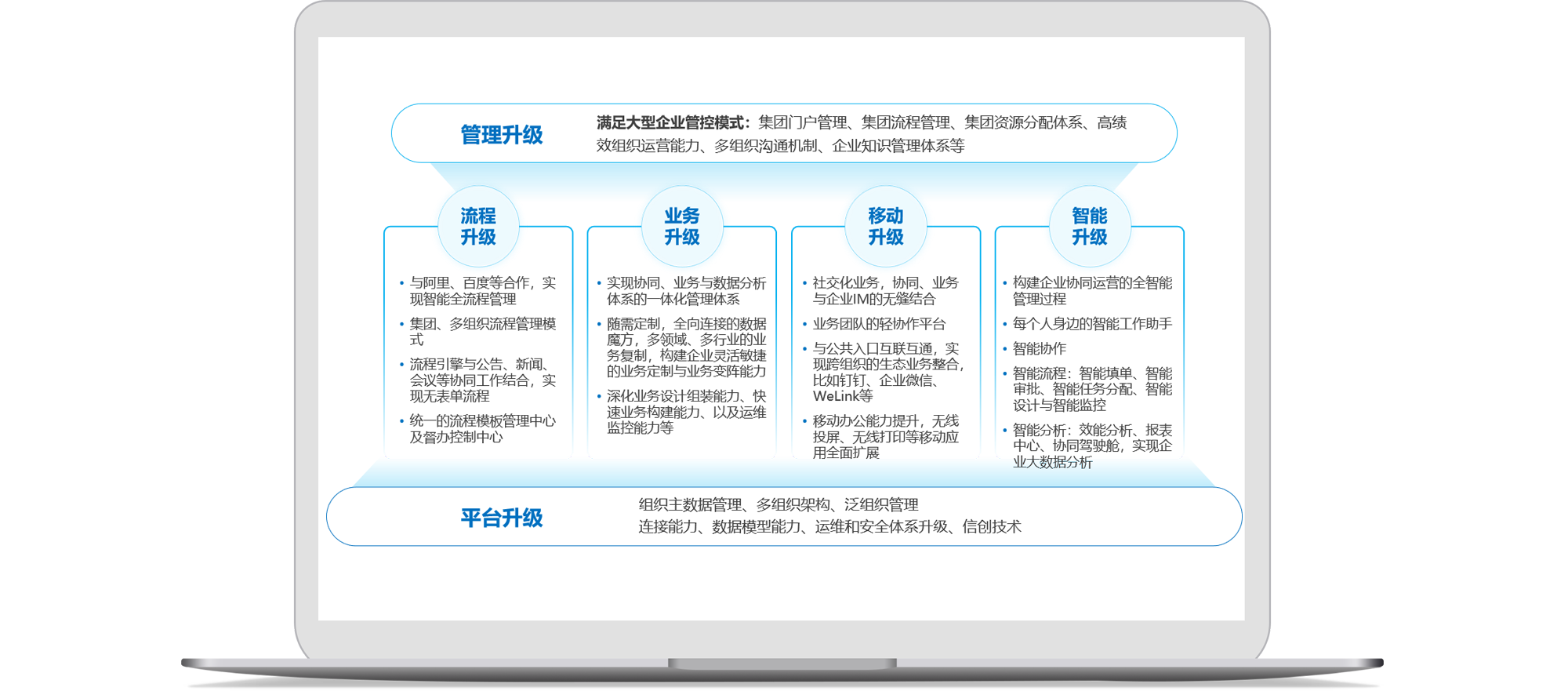Screen dimensions: 1568x691
Task: Click bold text 满足大型企业管控模式
Action: coord(673,122)
